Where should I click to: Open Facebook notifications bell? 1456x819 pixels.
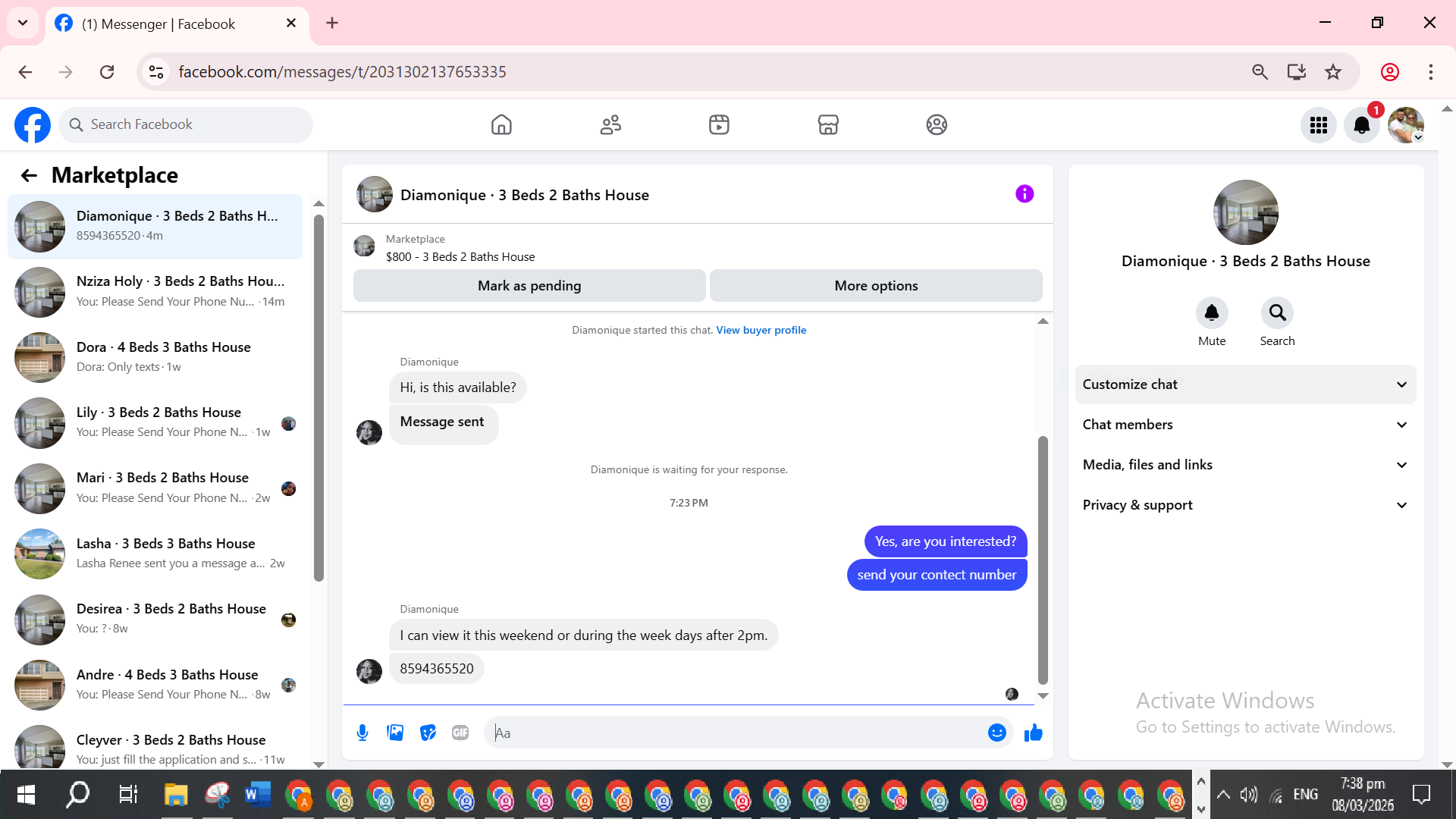[1361, 125]
